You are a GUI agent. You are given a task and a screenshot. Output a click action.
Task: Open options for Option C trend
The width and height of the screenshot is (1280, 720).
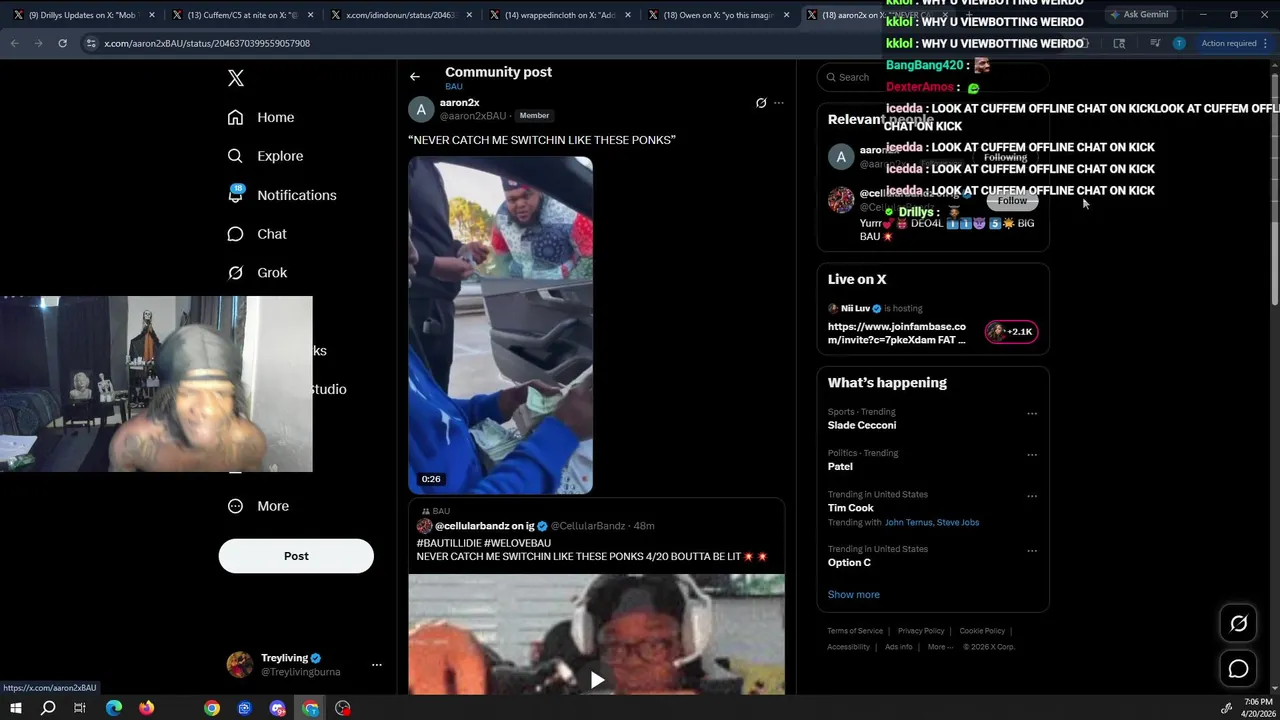point(1032,551)
